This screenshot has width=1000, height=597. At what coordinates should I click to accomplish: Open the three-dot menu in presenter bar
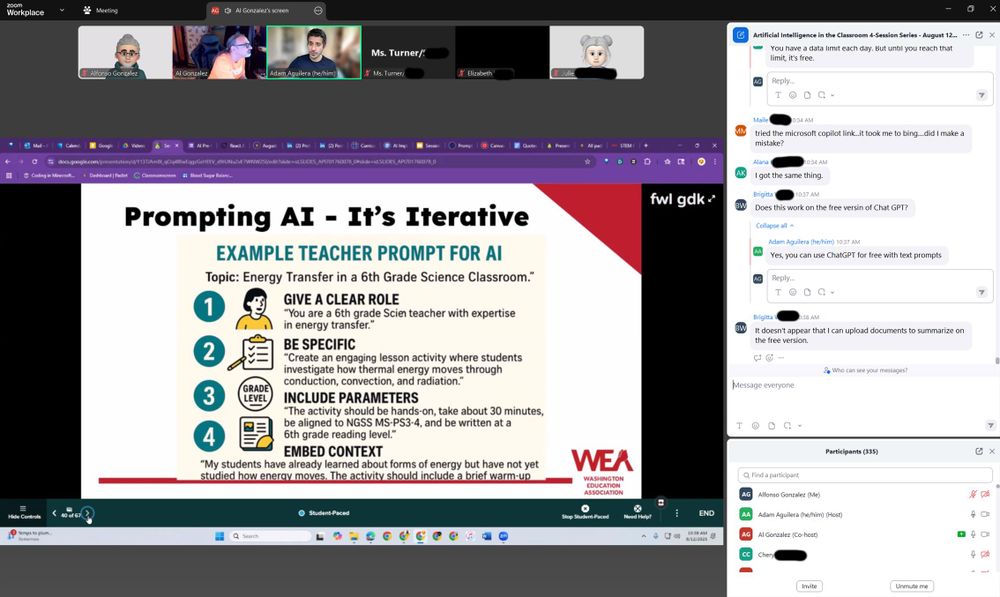(x=677, y=513)
